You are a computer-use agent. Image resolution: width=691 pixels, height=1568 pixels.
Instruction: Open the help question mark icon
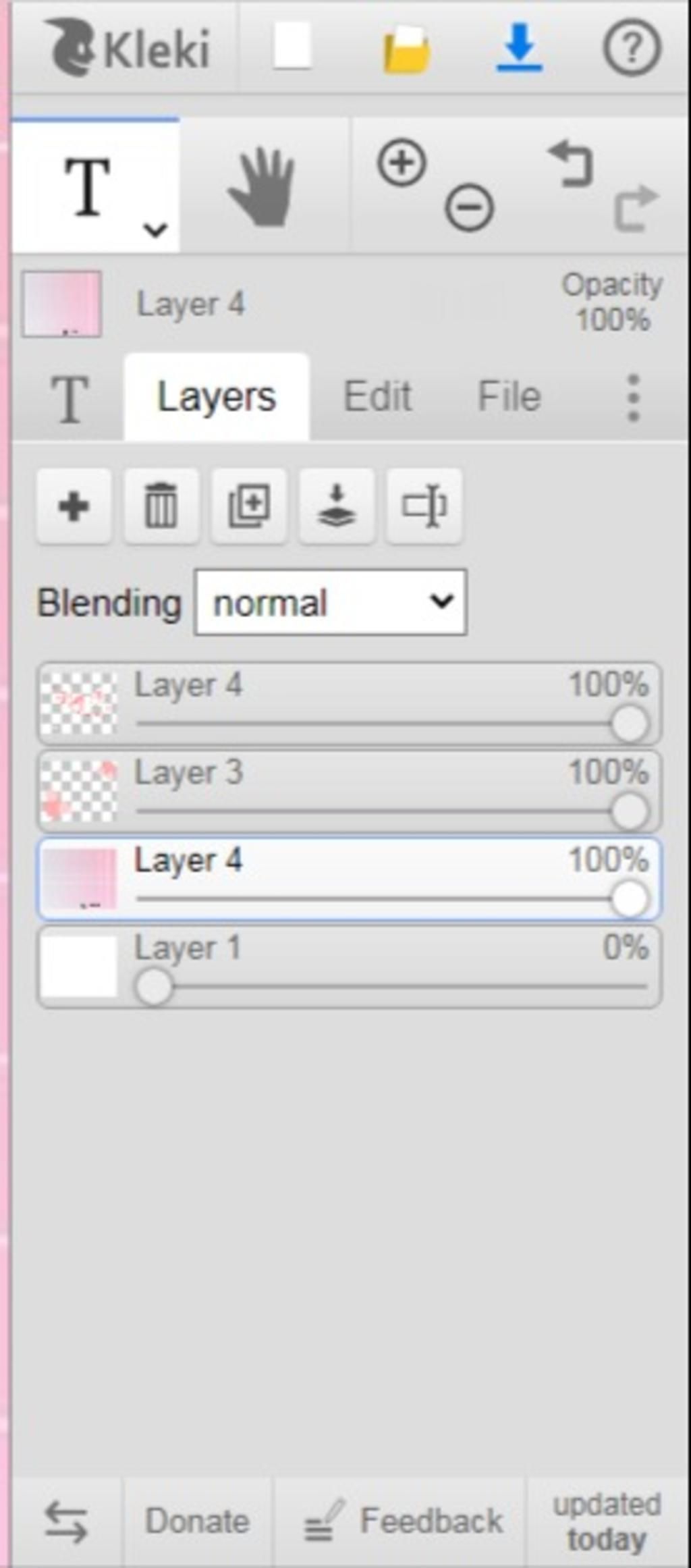point(631,47)
